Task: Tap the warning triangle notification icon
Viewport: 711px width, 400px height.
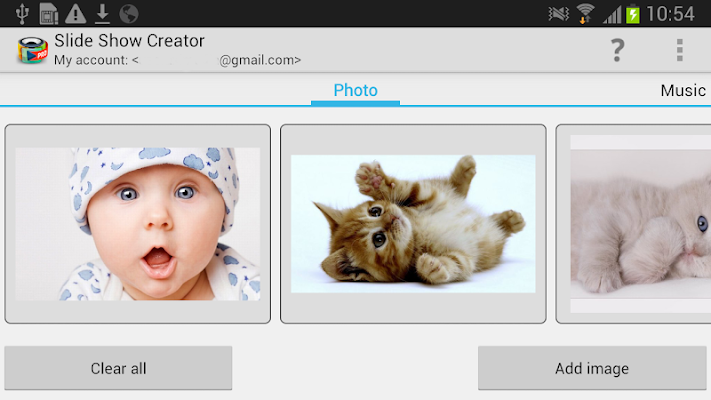Action: 75,14
